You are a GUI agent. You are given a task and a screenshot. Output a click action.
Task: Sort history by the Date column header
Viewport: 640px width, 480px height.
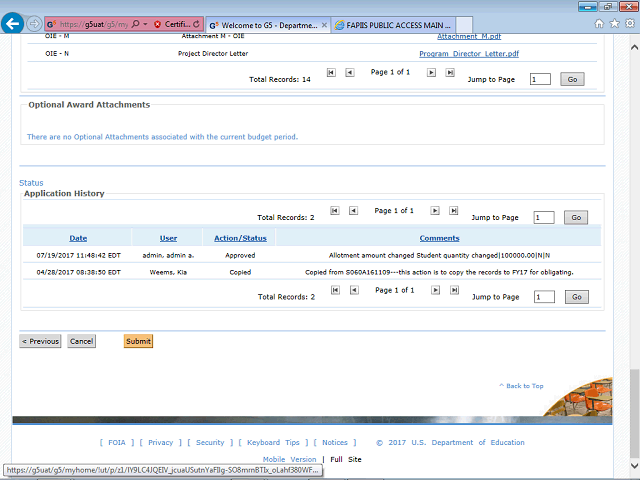[x=78, y=238]
